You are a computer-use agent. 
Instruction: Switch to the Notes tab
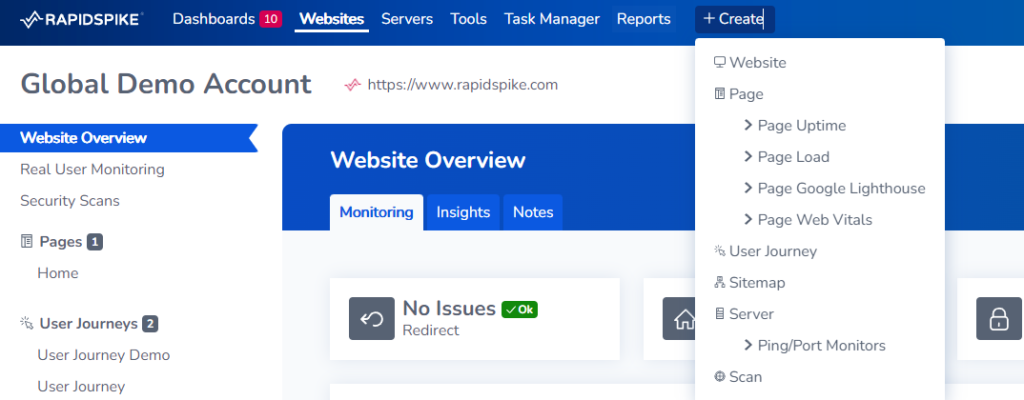533,212
